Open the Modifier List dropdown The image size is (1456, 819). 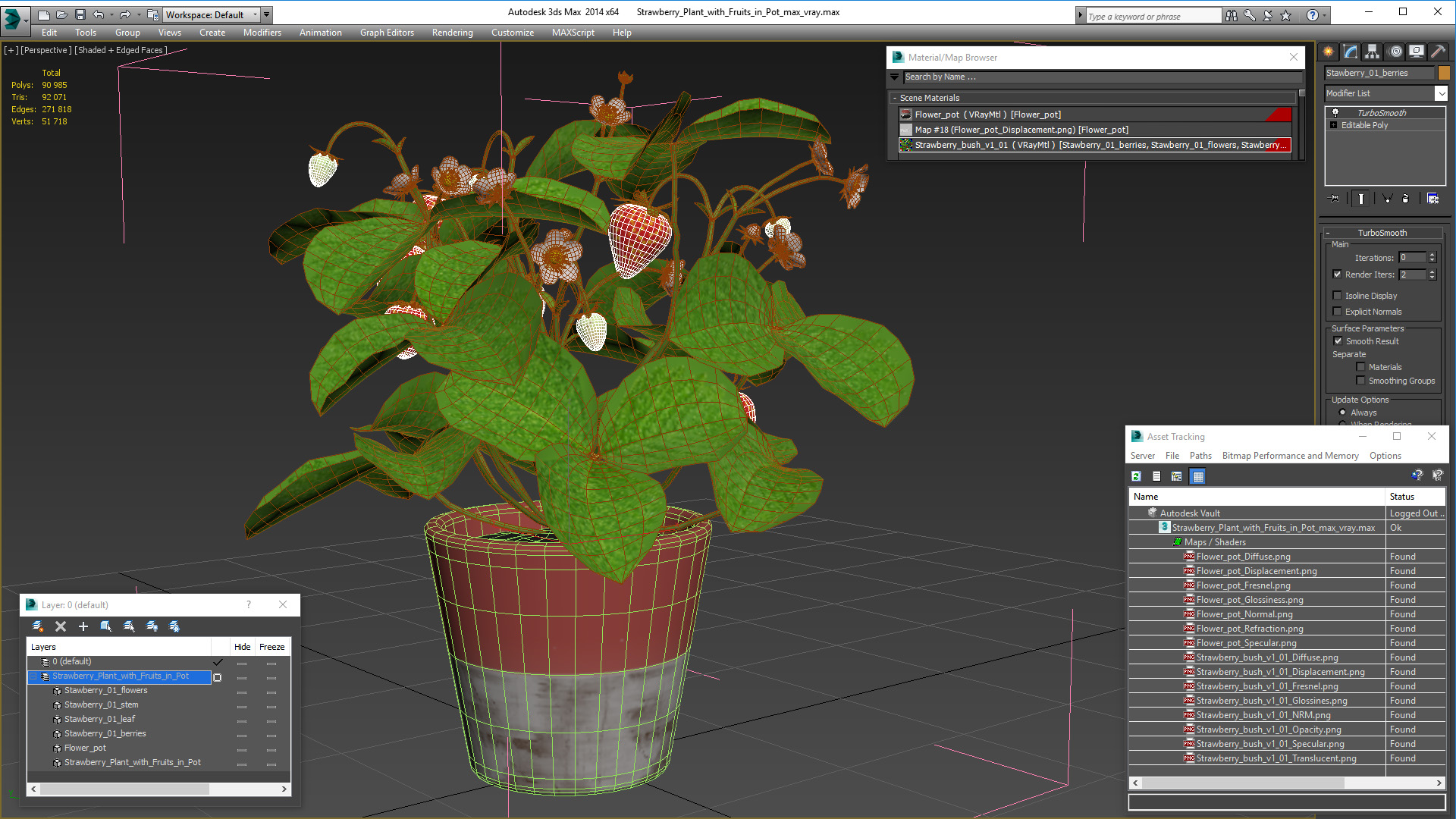coord(1441,93)
